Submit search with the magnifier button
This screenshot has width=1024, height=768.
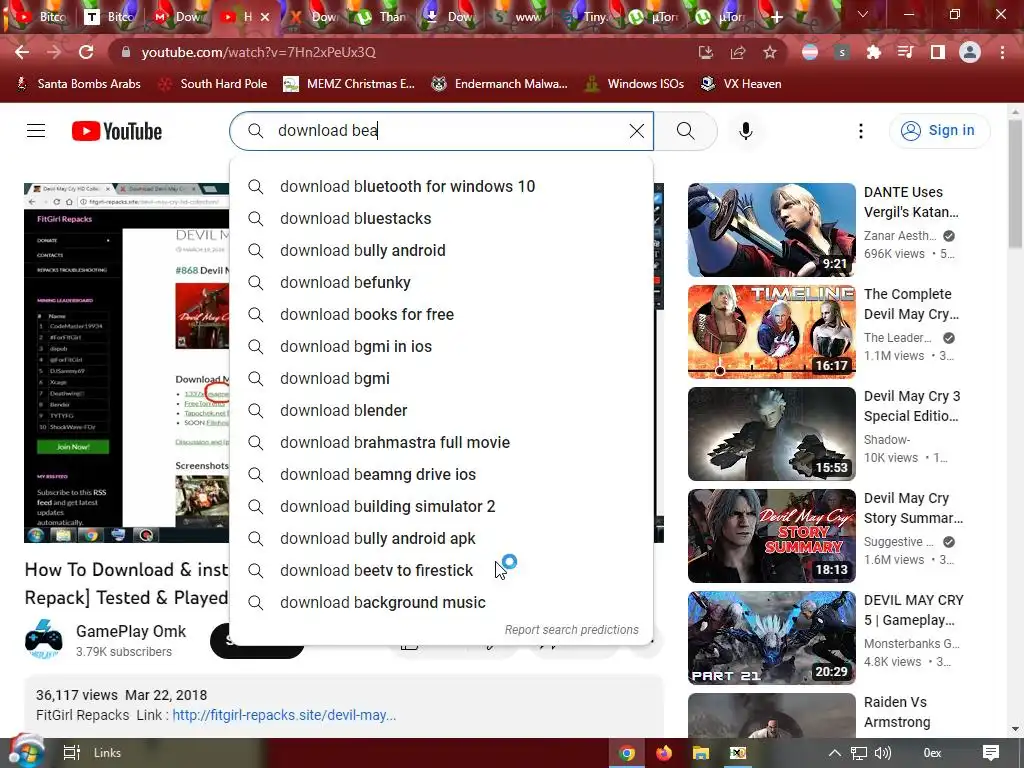pos(686,131)
